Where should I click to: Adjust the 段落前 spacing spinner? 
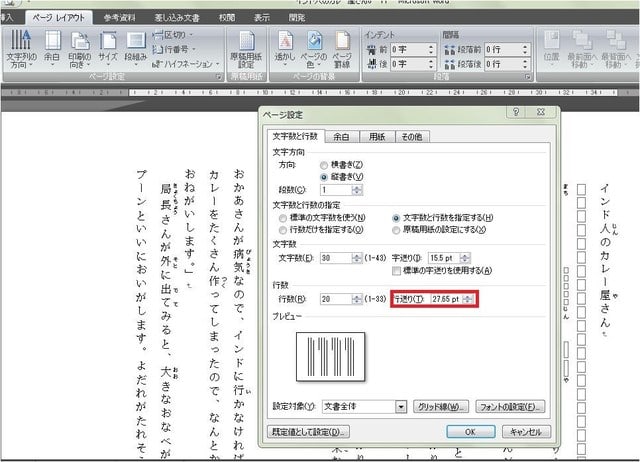tap(525, 50)
